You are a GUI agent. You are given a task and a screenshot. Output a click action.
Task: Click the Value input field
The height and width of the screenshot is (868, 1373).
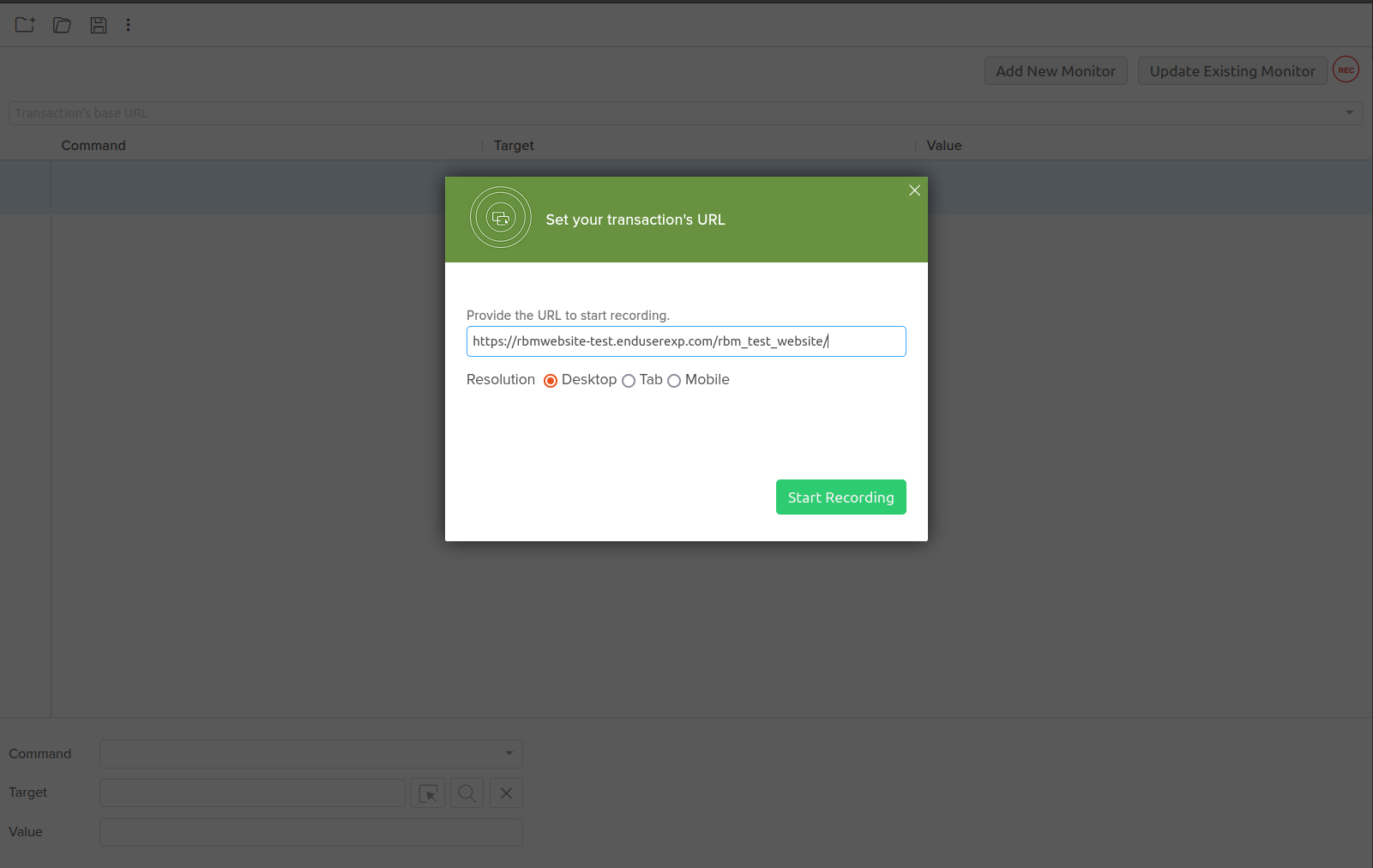(310, 832)
